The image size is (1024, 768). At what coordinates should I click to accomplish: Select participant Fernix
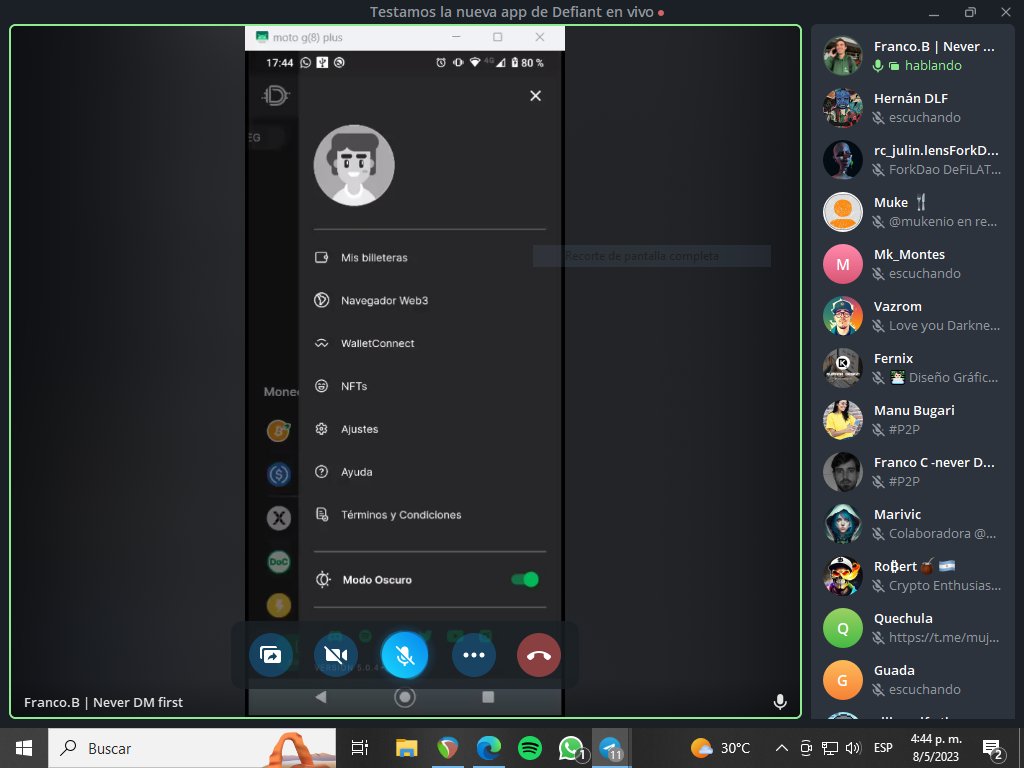point(913,368)
